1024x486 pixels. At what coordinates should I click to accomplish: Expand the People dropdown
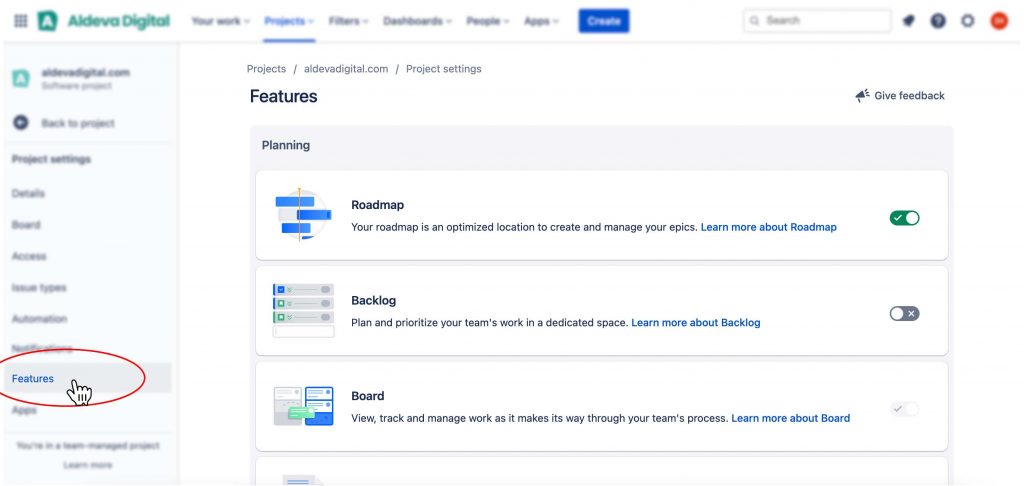click(x=488, y=21)
